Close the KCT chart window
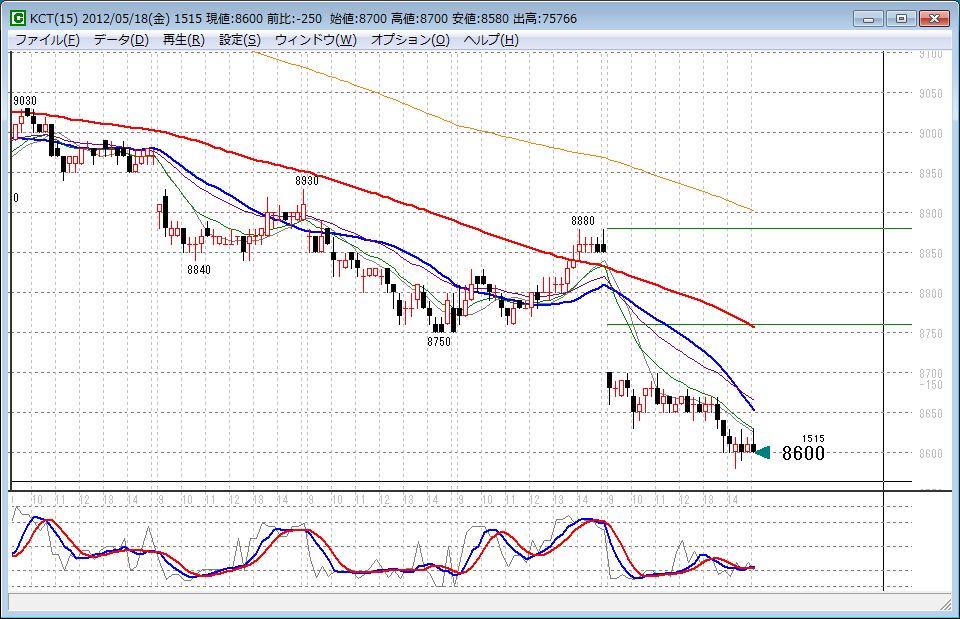Screen dimensions: 960x619 click(x=933, y=18)
